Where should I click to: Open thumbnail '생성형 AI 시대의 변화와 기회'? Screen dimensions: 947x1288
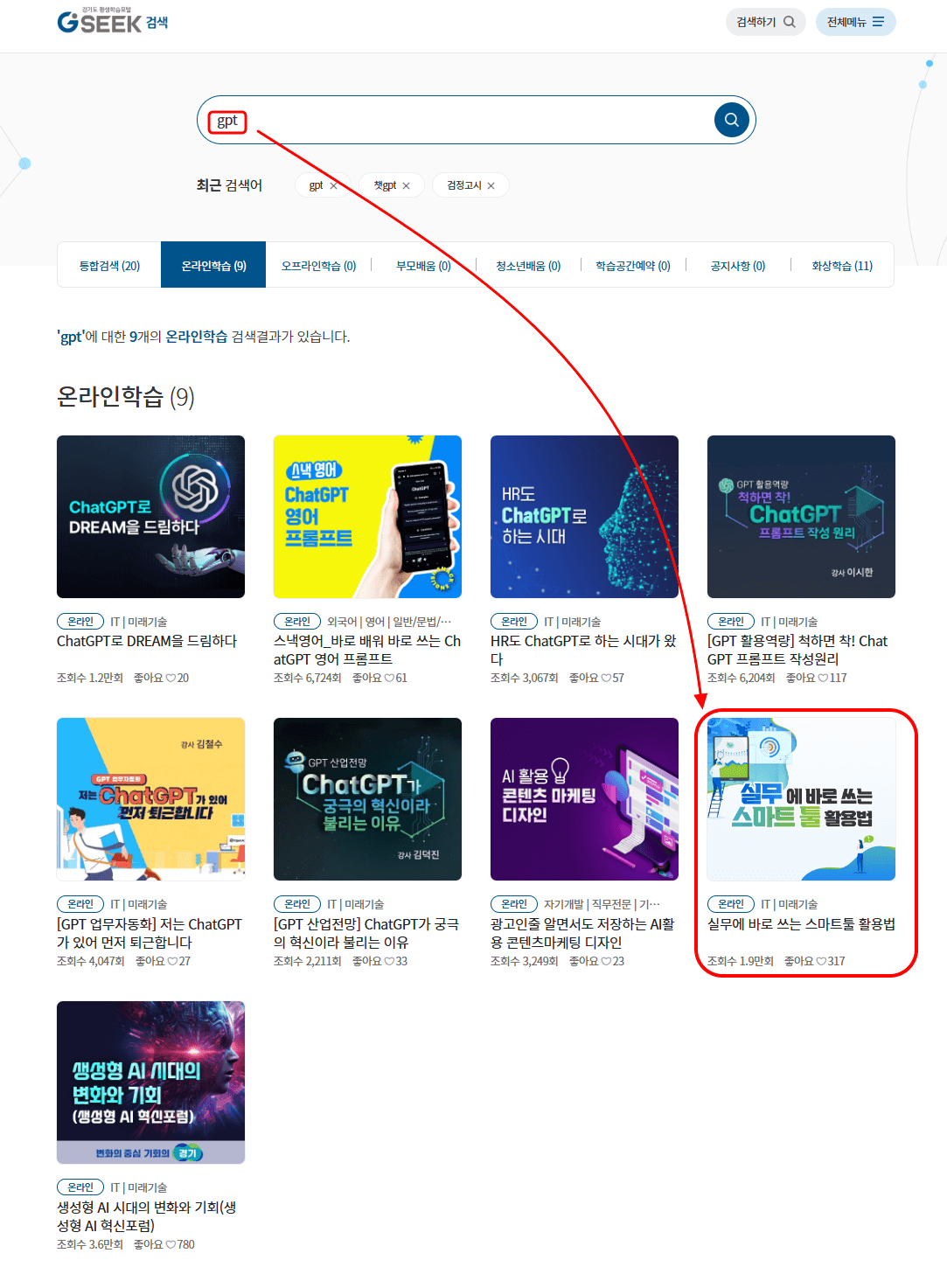[x=150, y=1083]
